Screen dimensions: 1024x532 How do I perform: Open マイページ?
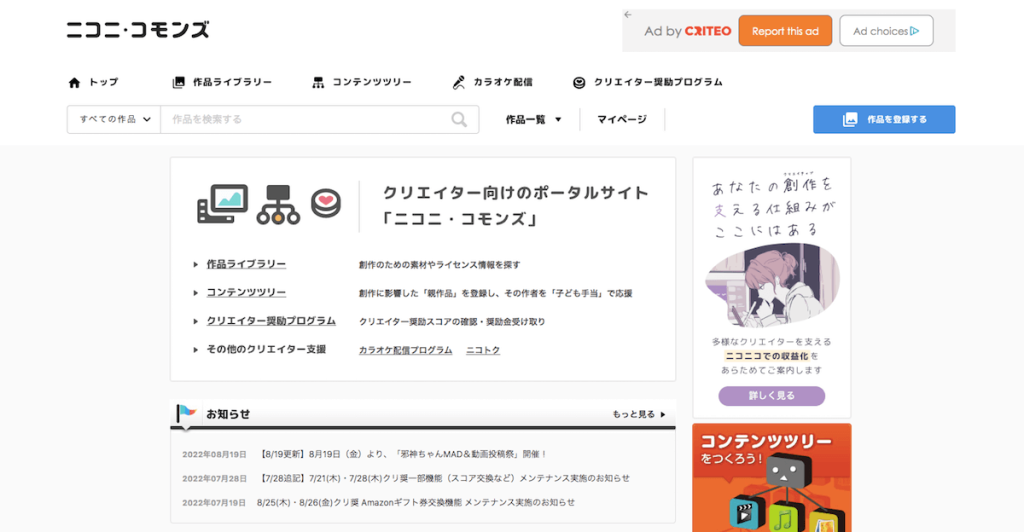click(x=622, y=119)
